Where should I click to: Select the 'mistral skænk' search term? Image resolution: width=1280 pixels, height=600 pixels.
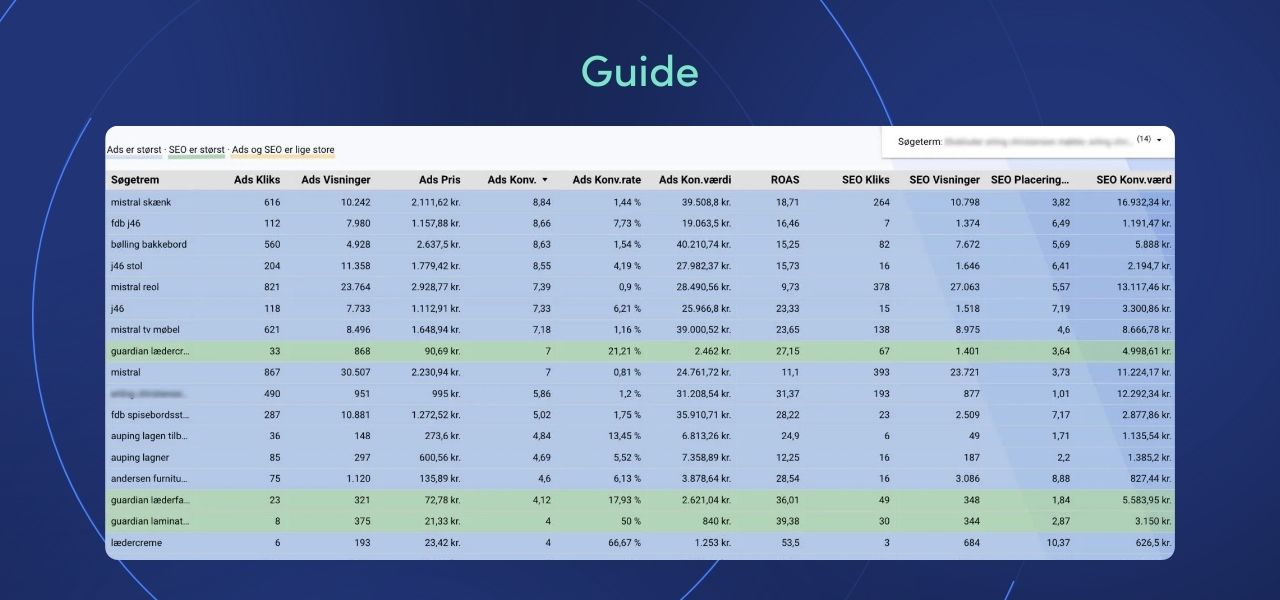click(141, 202)
